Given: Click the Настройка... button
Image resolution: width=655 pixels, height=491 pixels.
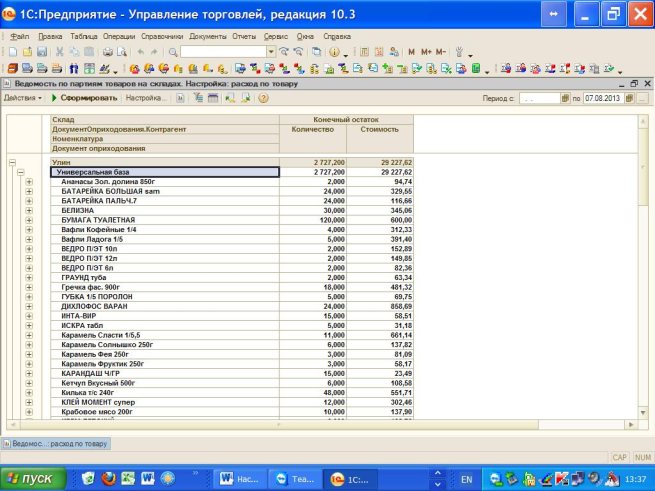Looking at the screenshot, I should pos(144,98).
